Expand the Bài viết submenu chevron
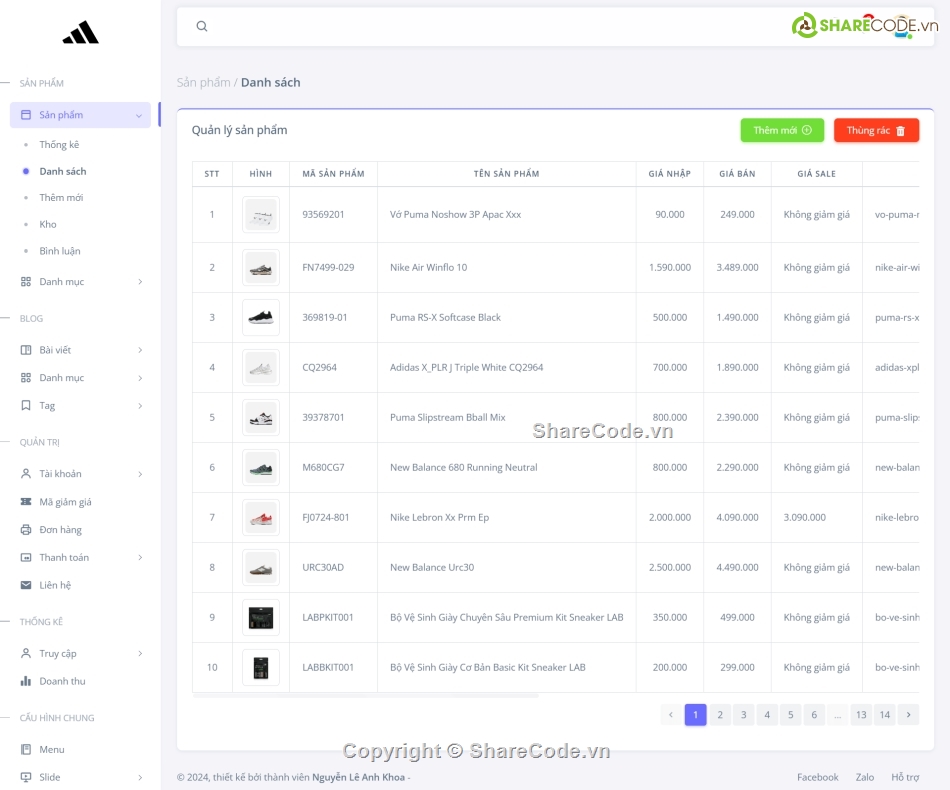The width and height of the screenshot is (950, 790). (x=140, y=350)
